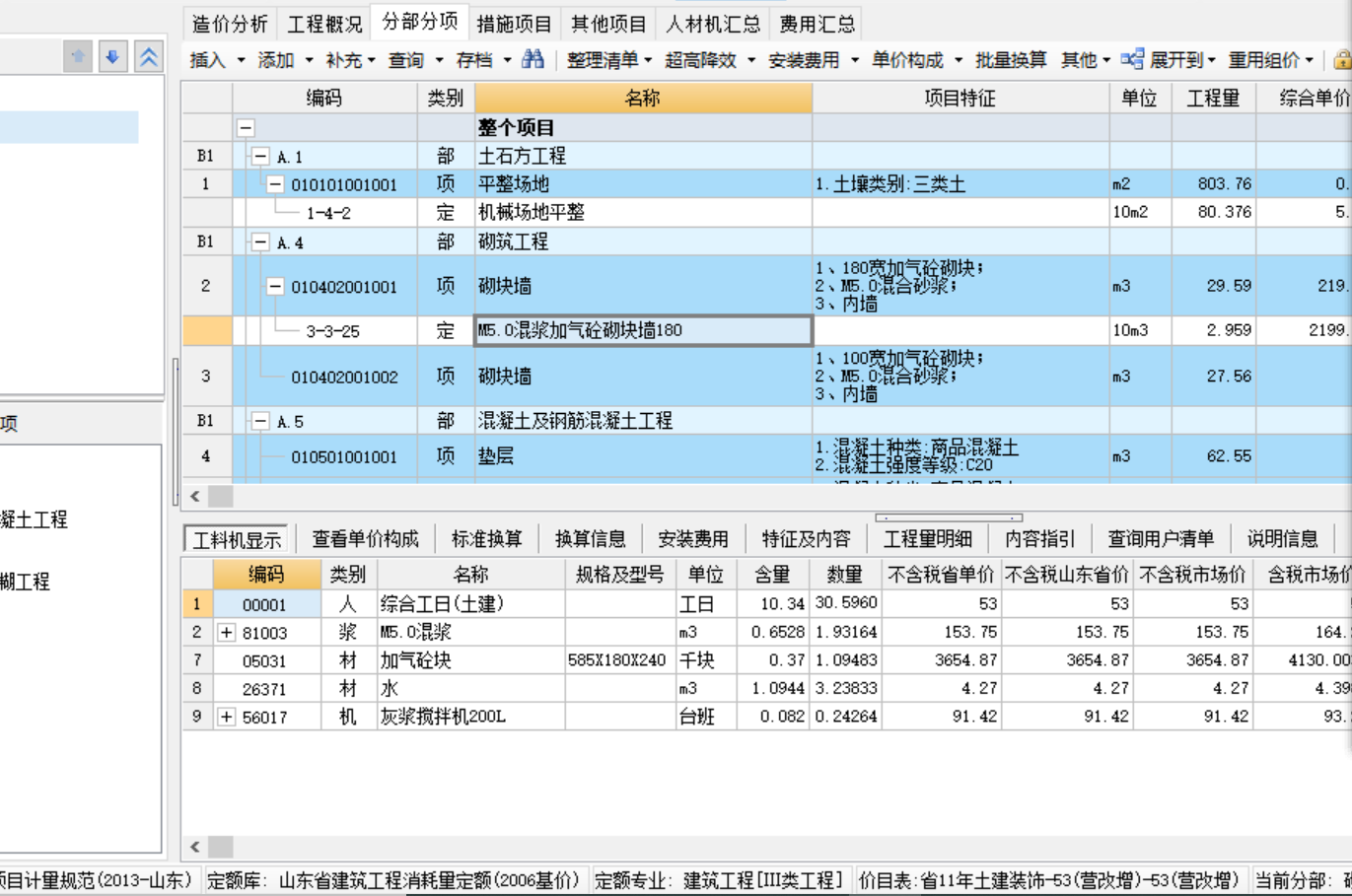Click the move up arrow icon
The width and height of the screenshot is (1352, 896).
[78, 56]
